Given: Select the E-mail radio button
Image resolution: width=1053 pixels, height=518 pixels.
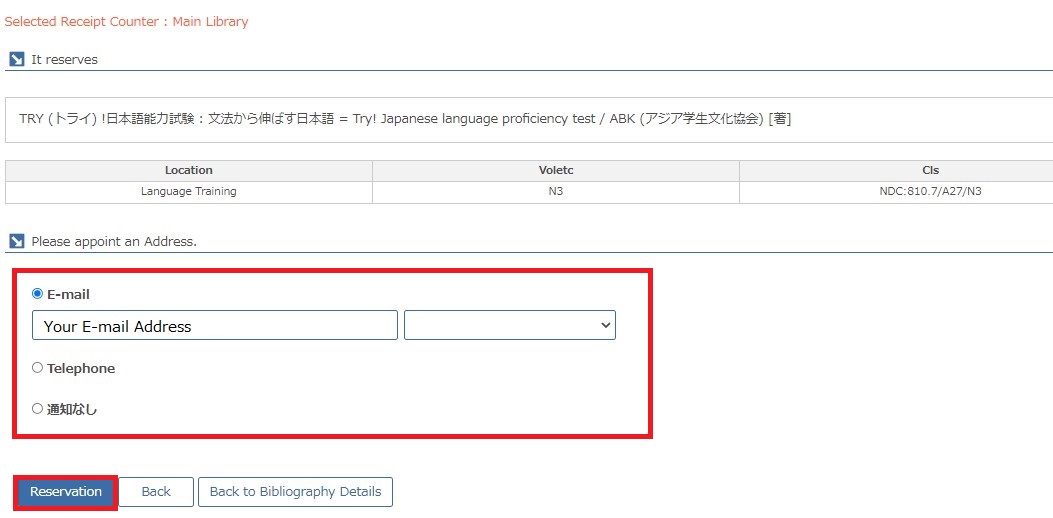Looking at the screenshot, I should (38, 294).
